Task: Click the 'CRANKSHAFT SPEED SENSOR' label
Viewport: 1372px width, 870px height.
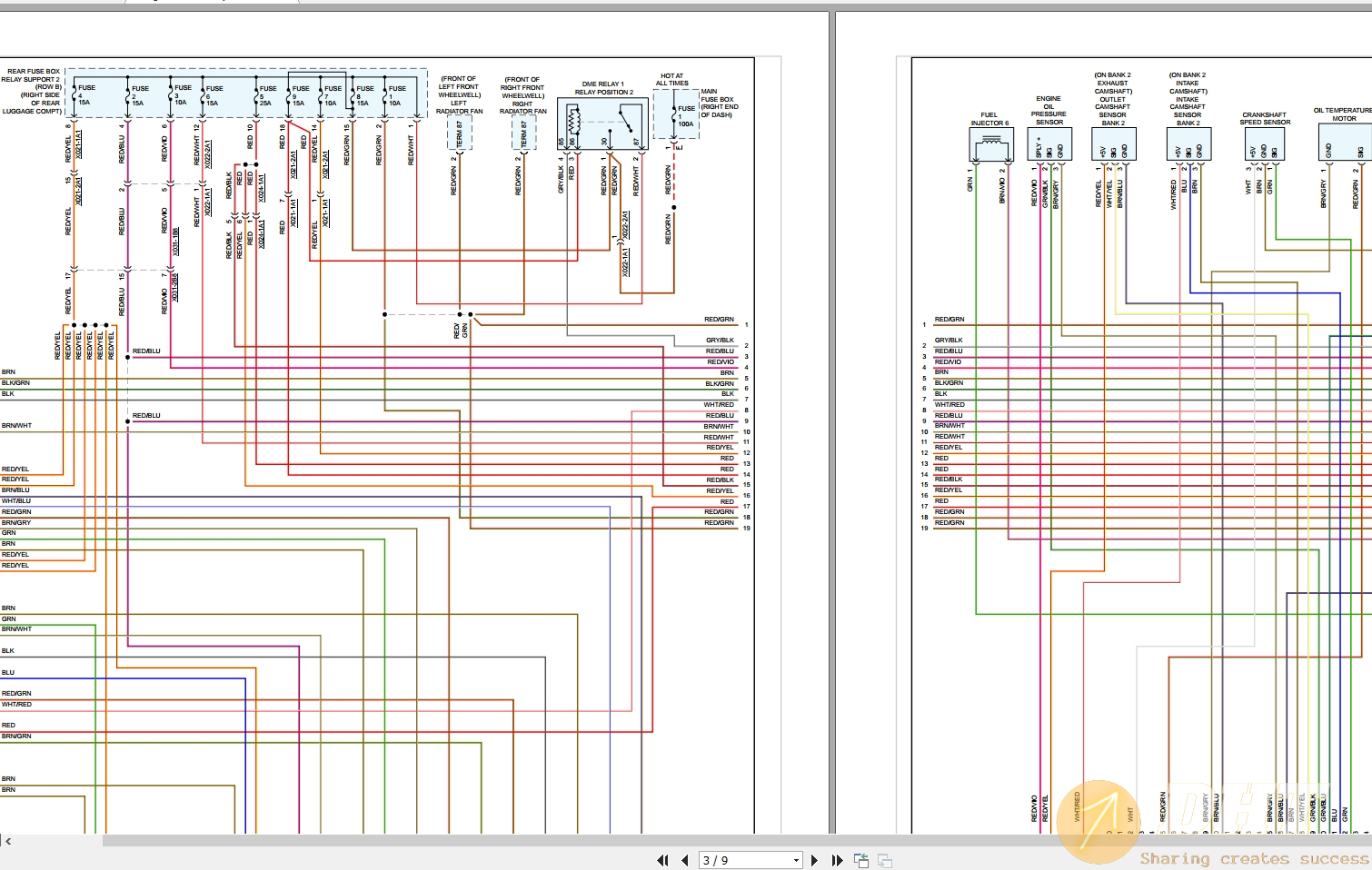Action: pyautogui.click(x=1265, y=118)
